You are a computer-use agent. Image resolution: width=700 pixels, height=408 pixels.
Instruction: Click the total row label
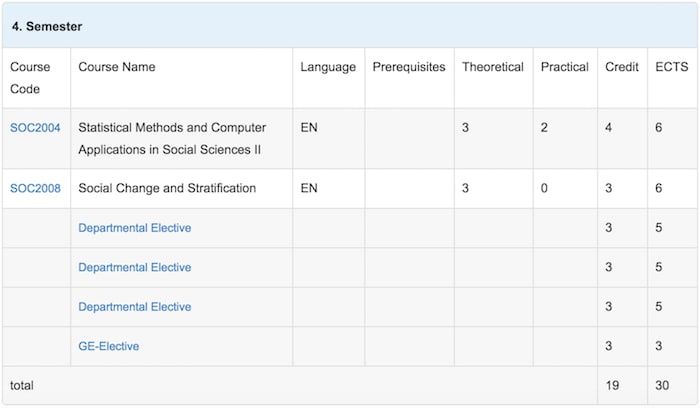22,386
